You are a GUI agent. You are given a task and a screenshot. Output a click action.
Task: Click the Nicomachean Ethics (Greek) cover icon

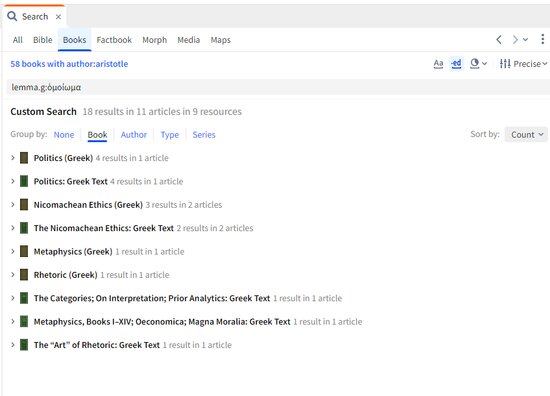point(24,204)
